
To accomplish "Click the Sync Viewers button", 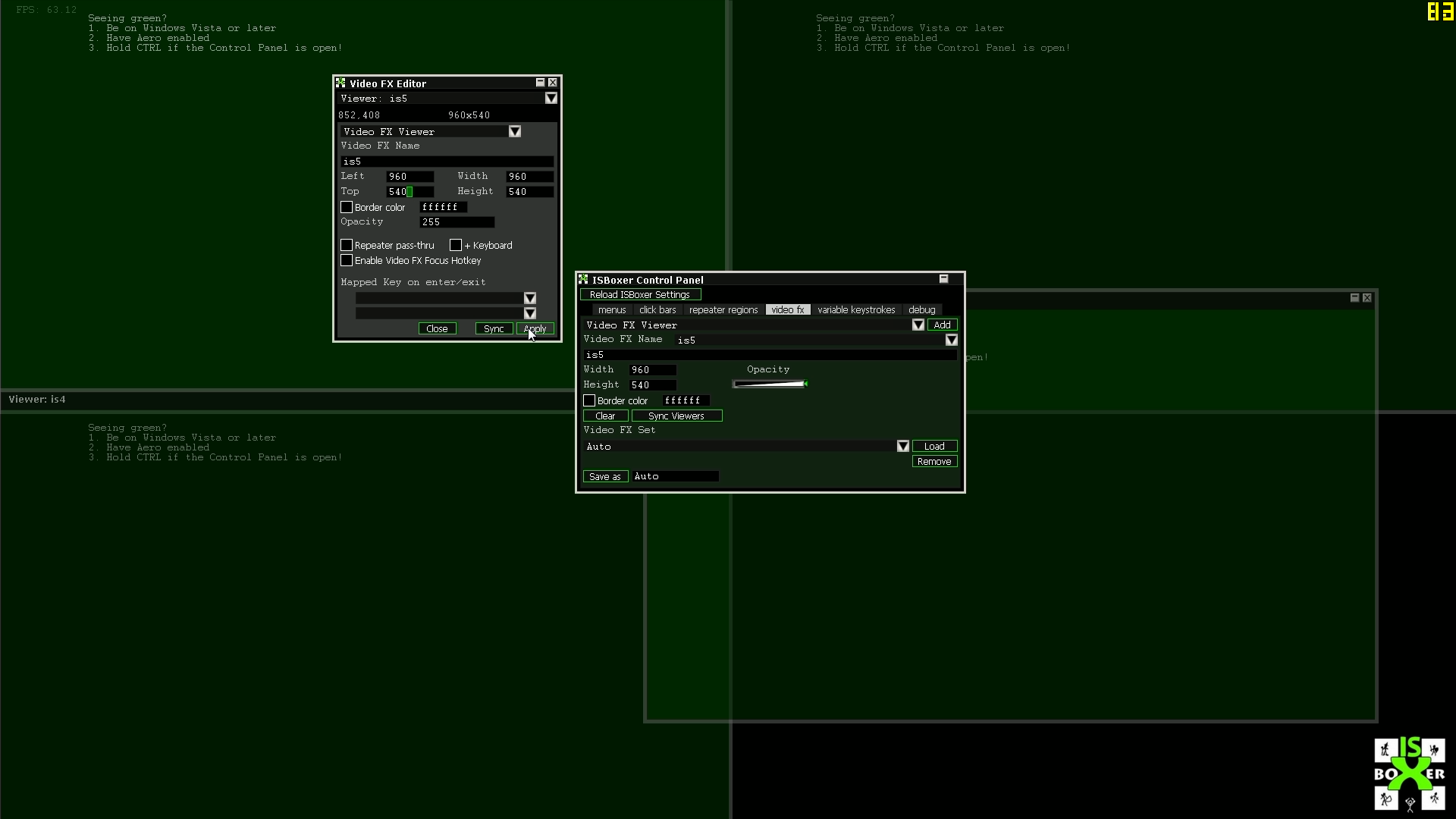I will (676, 416).
